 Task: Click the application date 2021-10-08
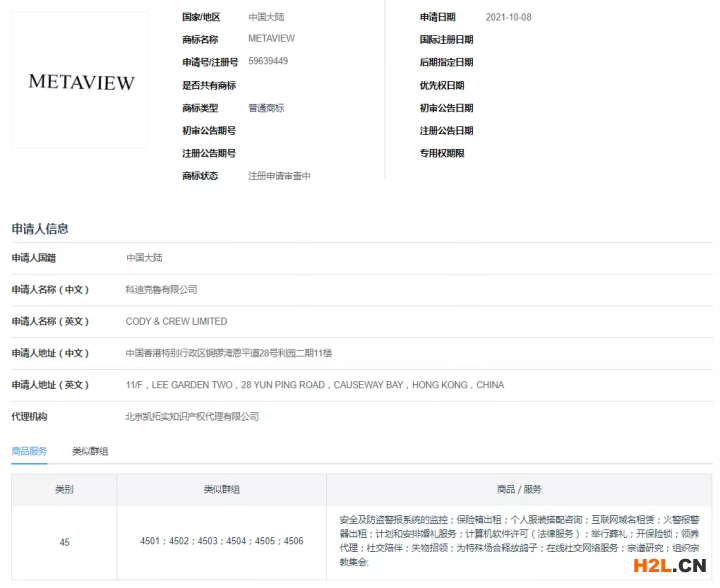click(x=508, y=17)
